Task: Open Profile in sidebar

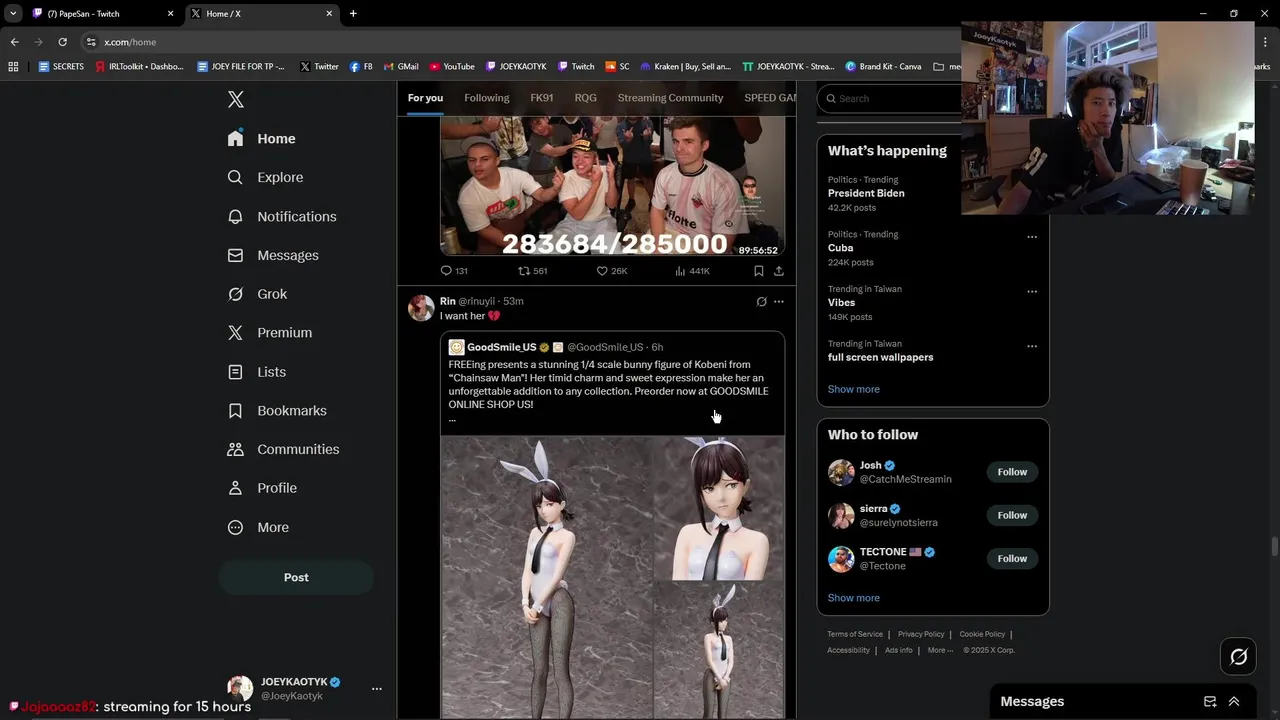Action: click(x=262, y=488)
